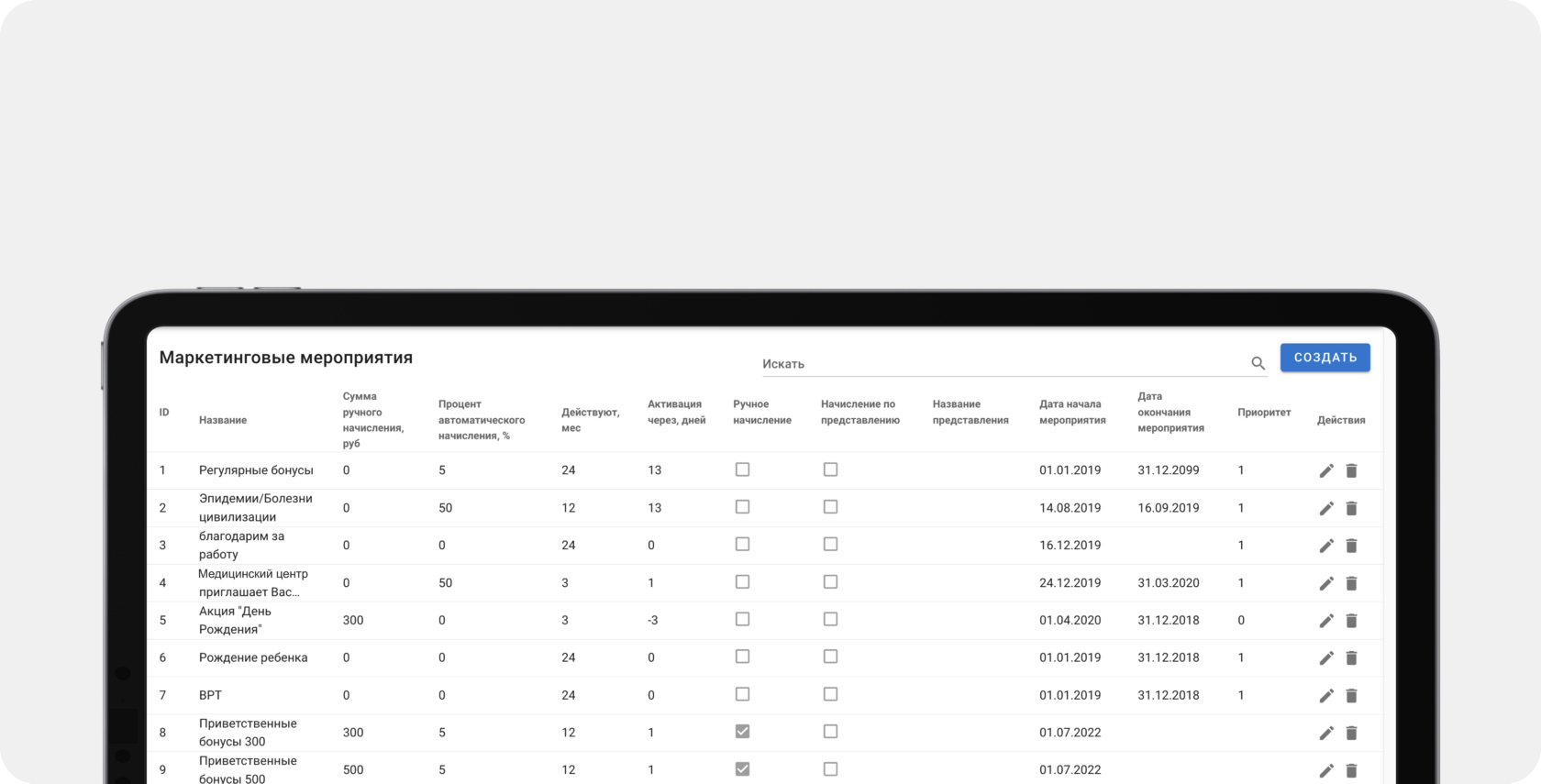Edit the благодарим за работу row
The width and height of the screenshot is (1541, 784).
point(1326,546)
